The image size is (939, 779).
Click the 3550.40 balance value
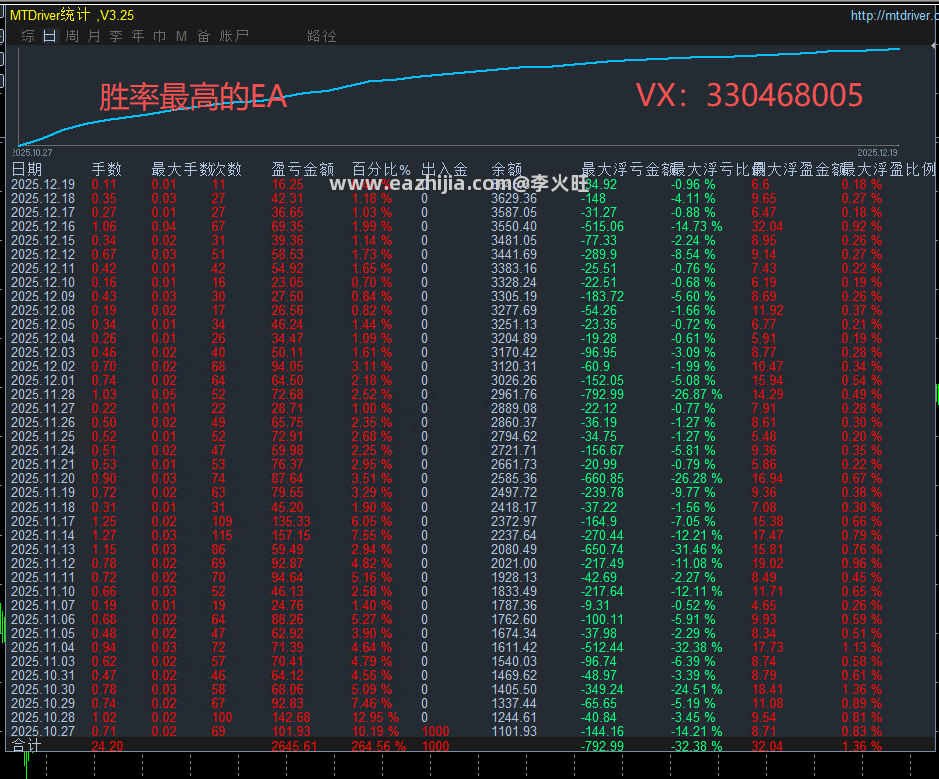click(x=514, y=226)
